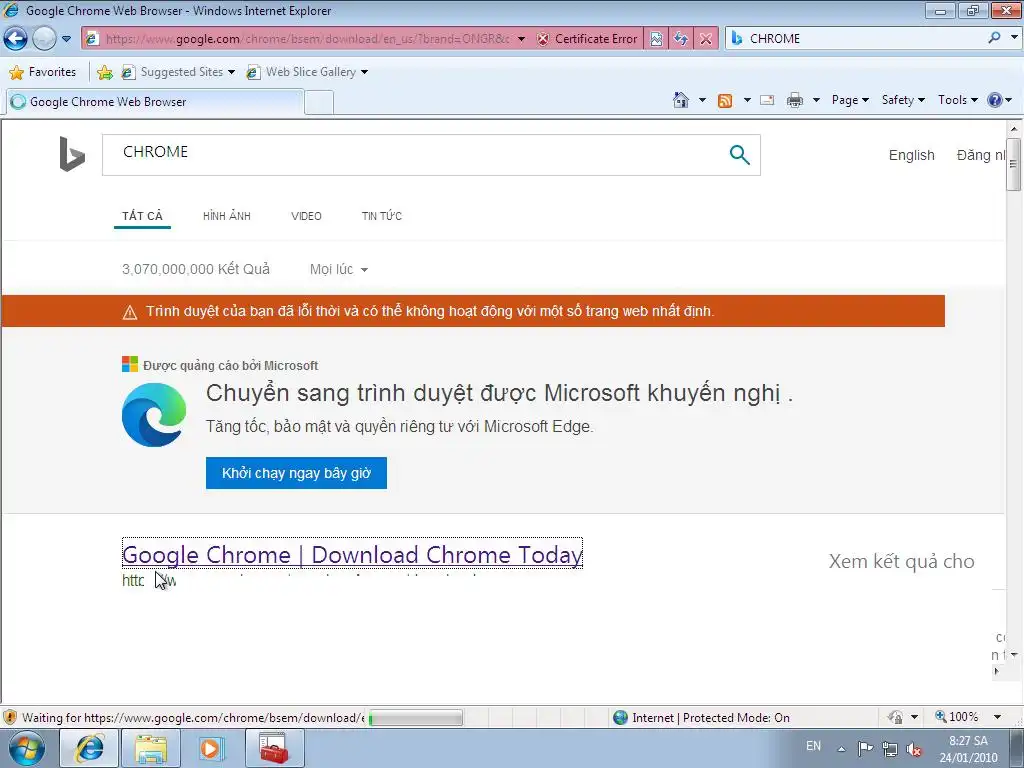Switch language to English
This screenshot has width=1024, height=768.
911,155
